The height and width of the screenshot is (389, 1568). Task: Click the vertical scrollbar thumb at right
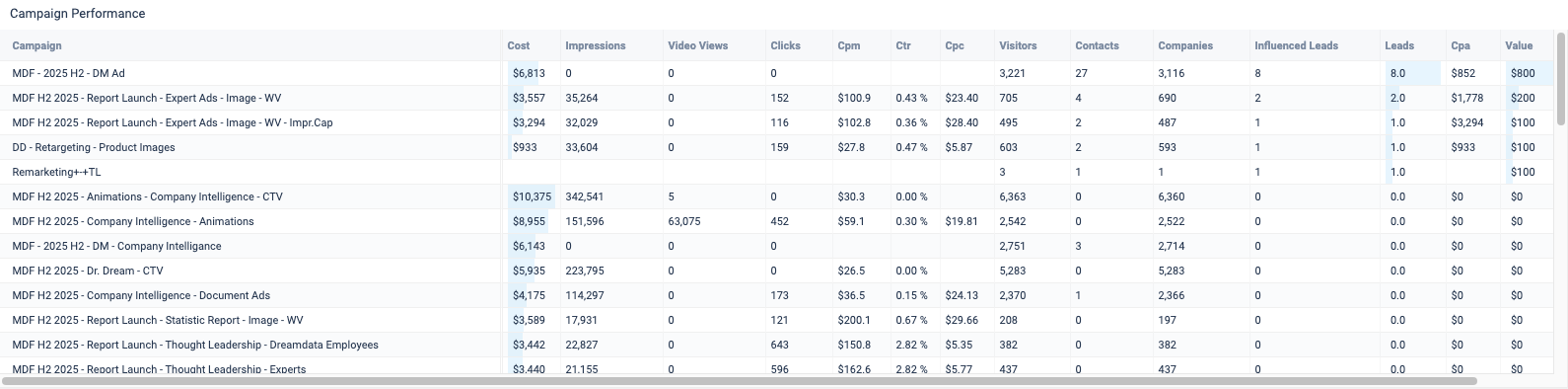1561,79
